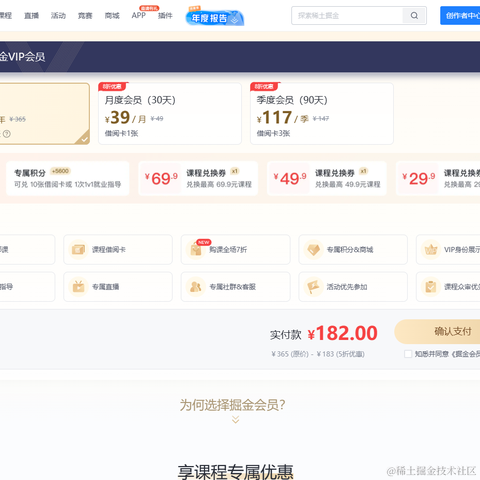Click the 课程借阅卡 benefit label
The image size is (480, 480).
click(x=109, y=250)
